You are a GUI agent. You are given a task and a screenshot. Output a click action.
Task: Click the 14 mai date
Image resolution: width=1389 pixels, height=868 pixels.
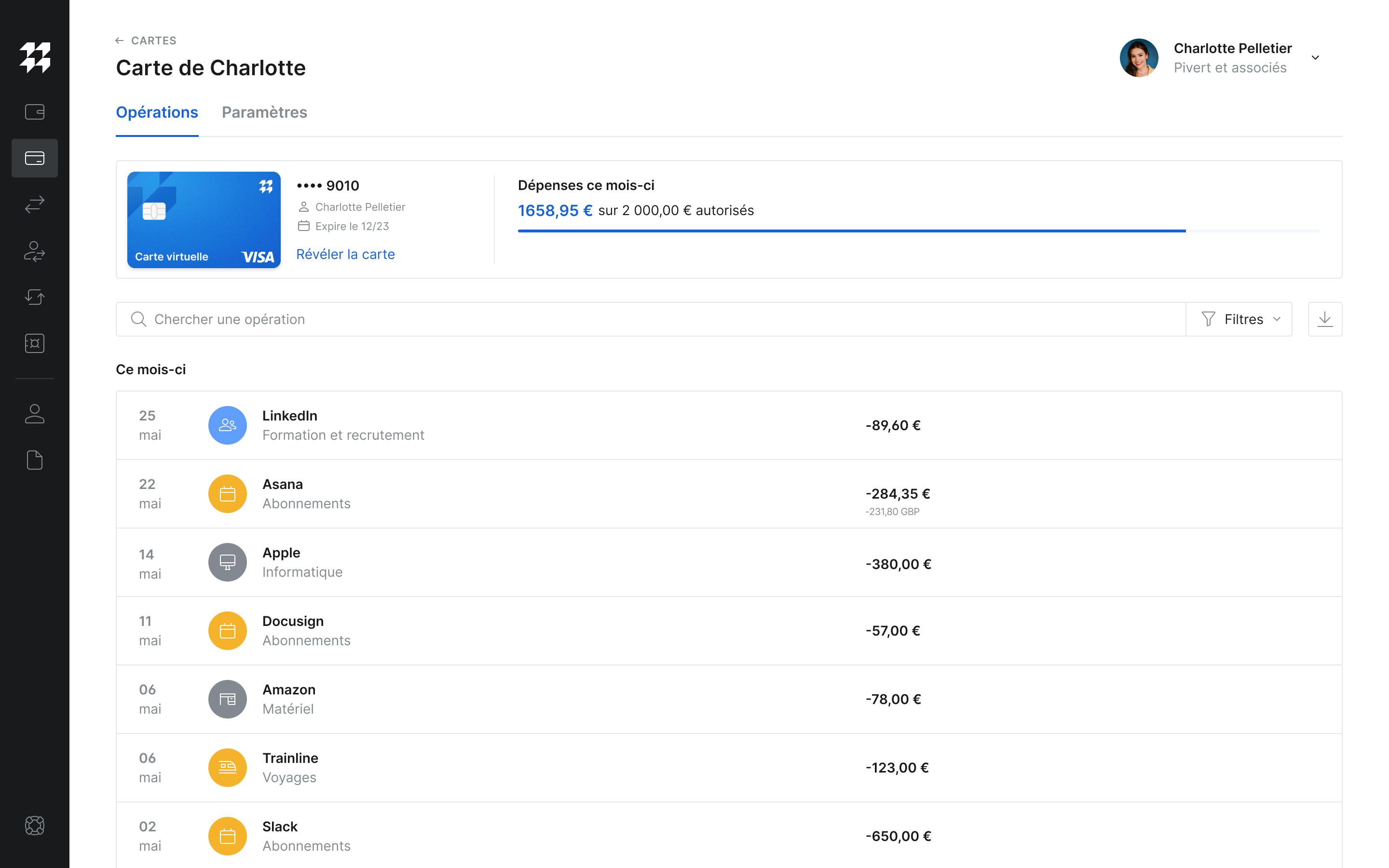pyautogui.click(x=150, y=564)
